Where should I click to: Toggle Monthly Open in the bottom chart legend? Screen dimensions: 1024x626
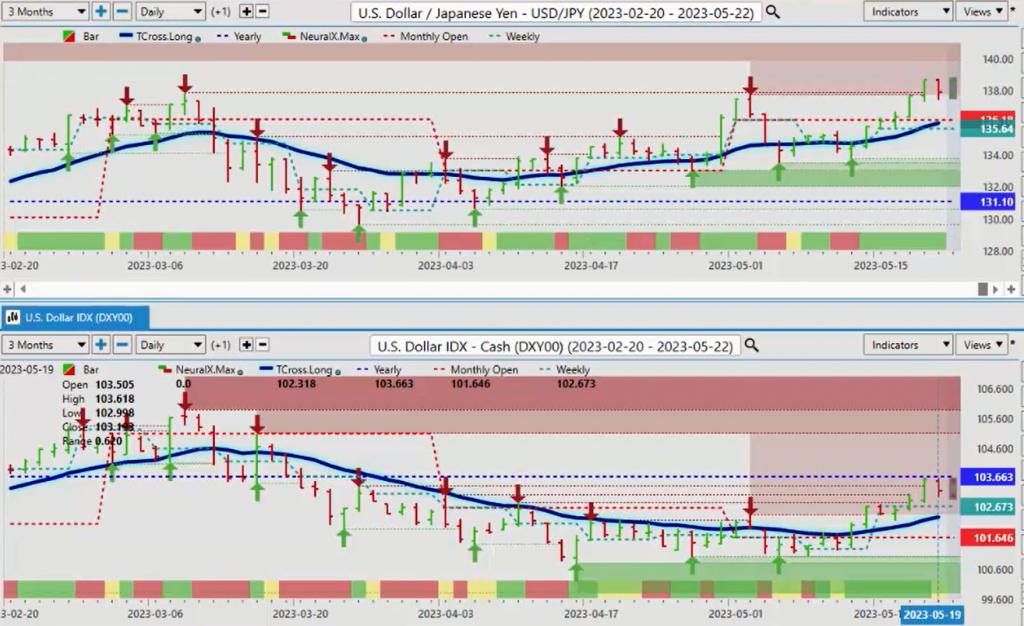click(x=476, y=369)
